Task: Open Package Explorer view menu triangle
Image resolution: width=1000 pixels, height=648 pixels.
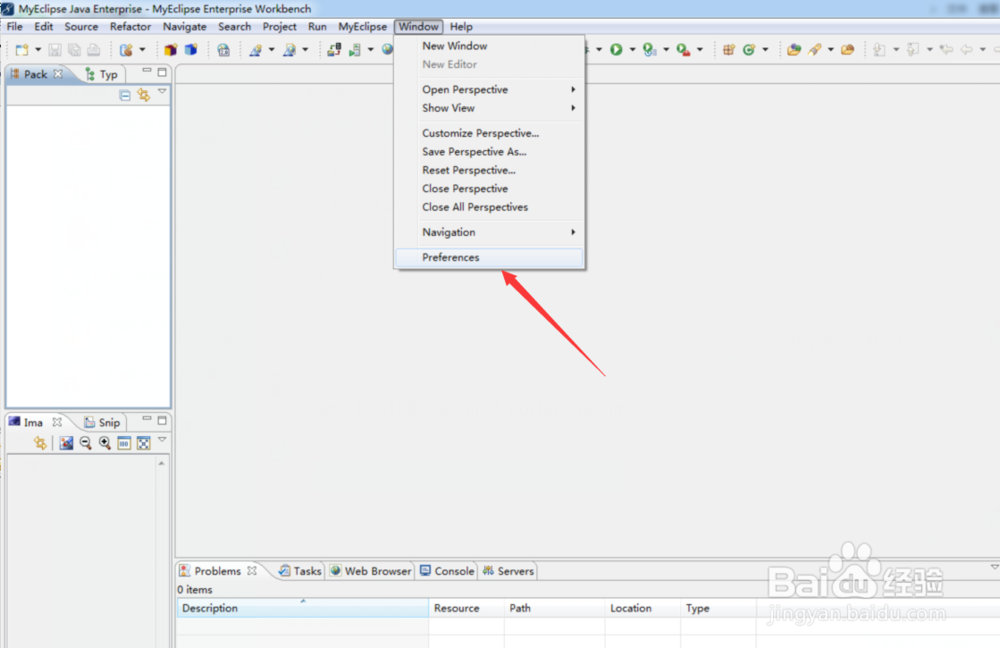Action: [x=163, y=92]
